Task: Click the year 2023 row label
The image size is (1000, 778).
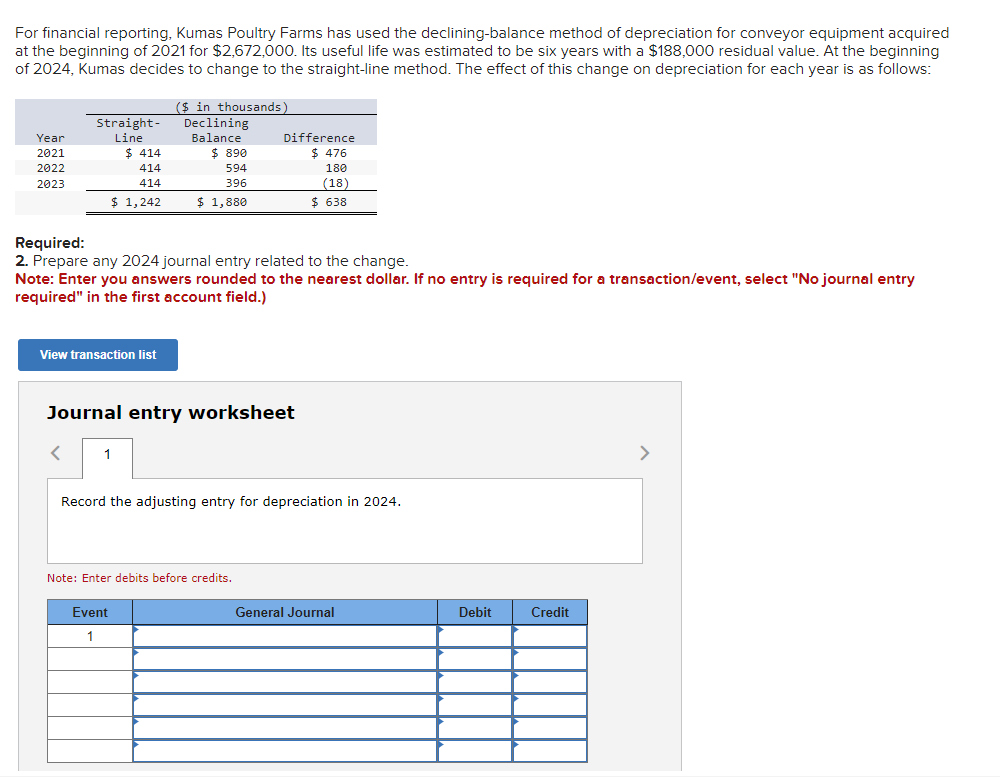Action: (x=50, y=184)
